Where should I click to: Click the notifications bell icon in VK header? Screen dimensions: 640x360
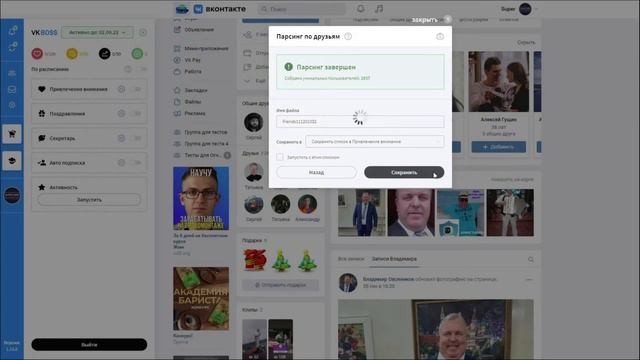[360, 9]
